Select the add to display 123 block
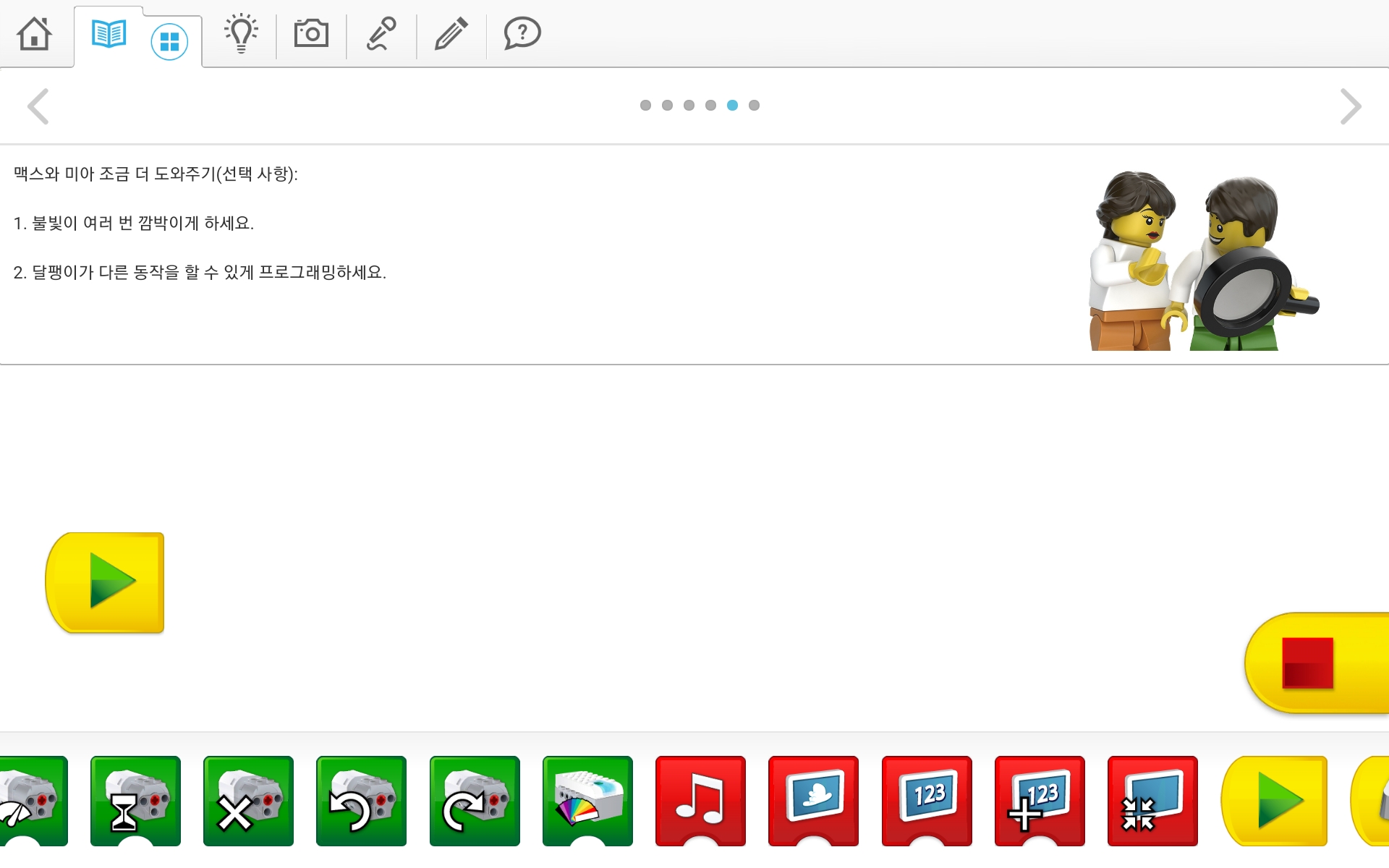This screenshot has height=868, width=1389. 1040,801
